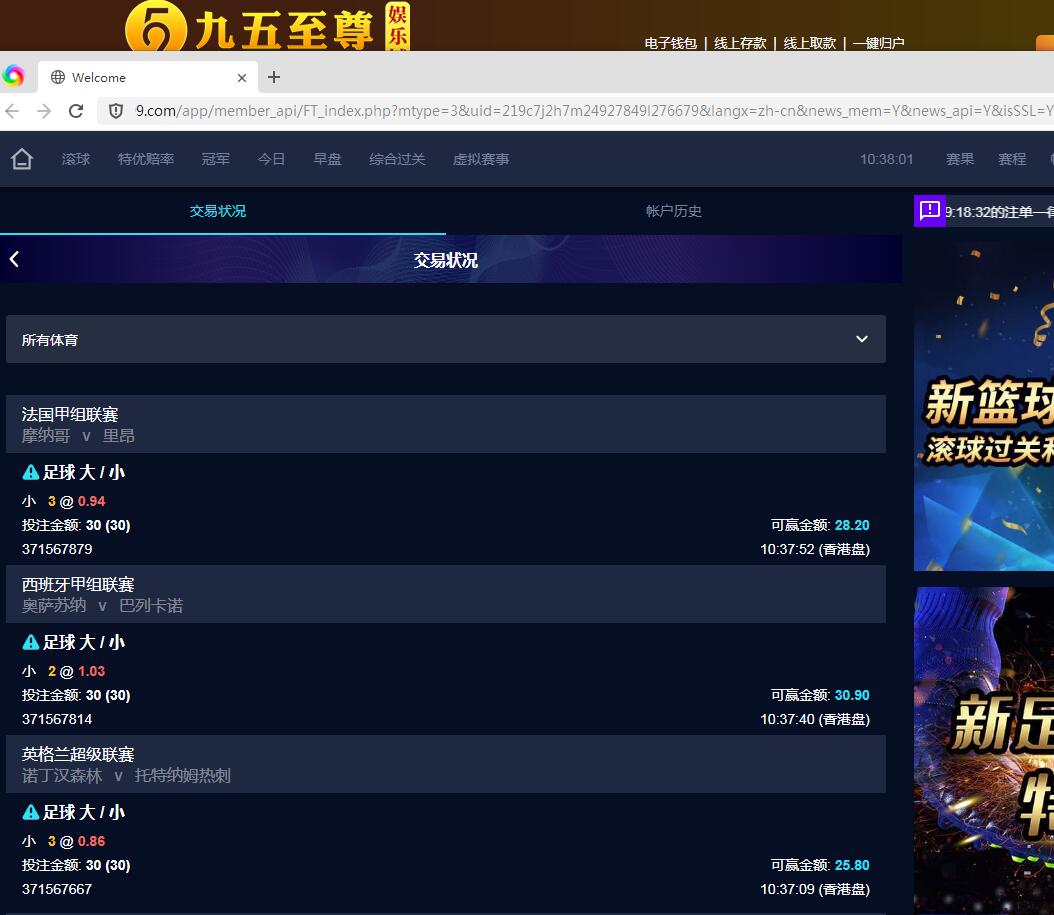Click bet number 371567814
This screenshot has height=915, width=1054.
(x=57, y=719)
